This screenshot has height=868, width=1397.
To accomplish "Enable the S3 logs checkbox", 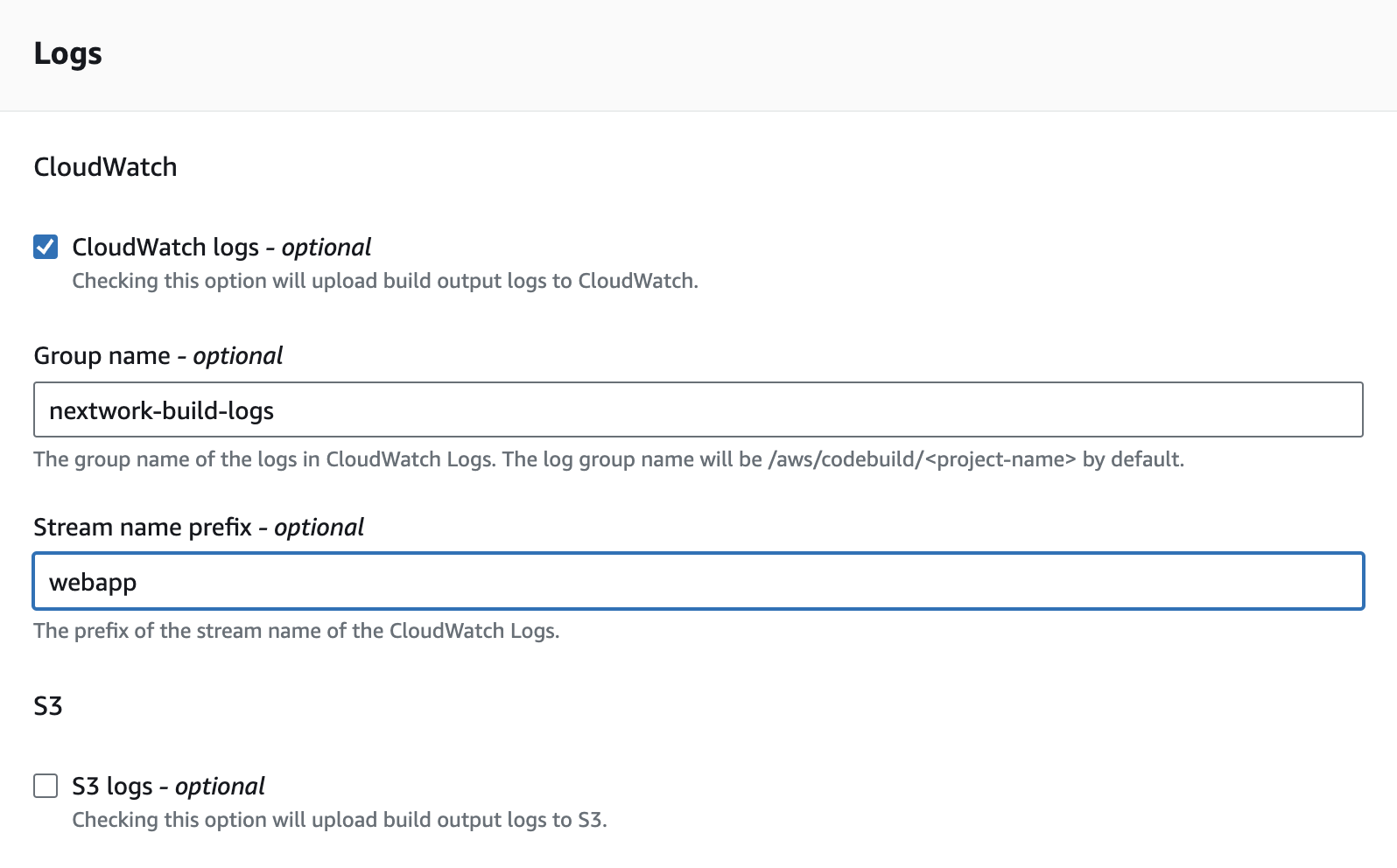I will pos(46,786).
